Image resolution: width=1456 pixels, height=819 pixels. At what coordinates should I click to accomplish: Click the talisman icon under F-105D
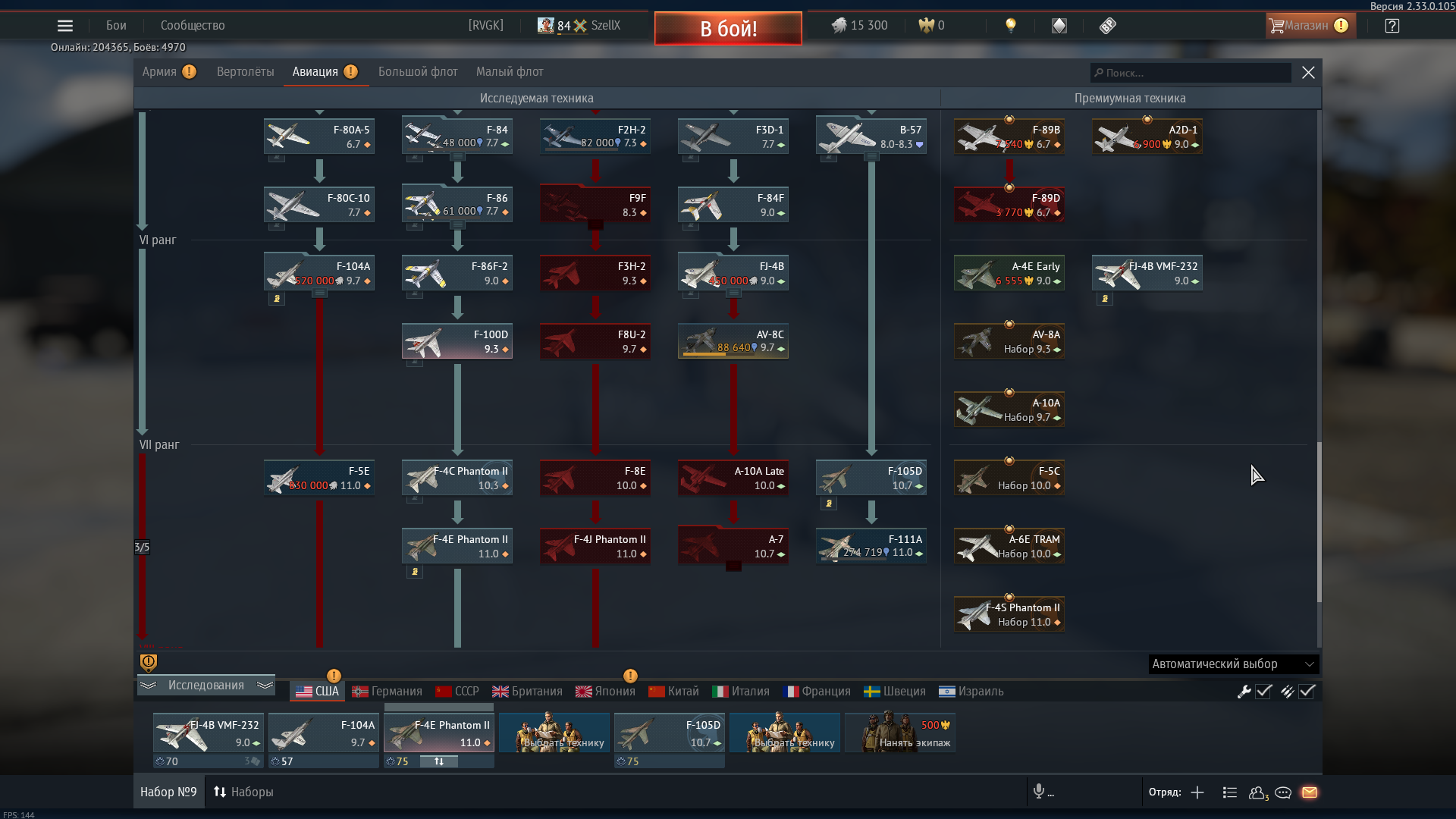tap(829, 504)
